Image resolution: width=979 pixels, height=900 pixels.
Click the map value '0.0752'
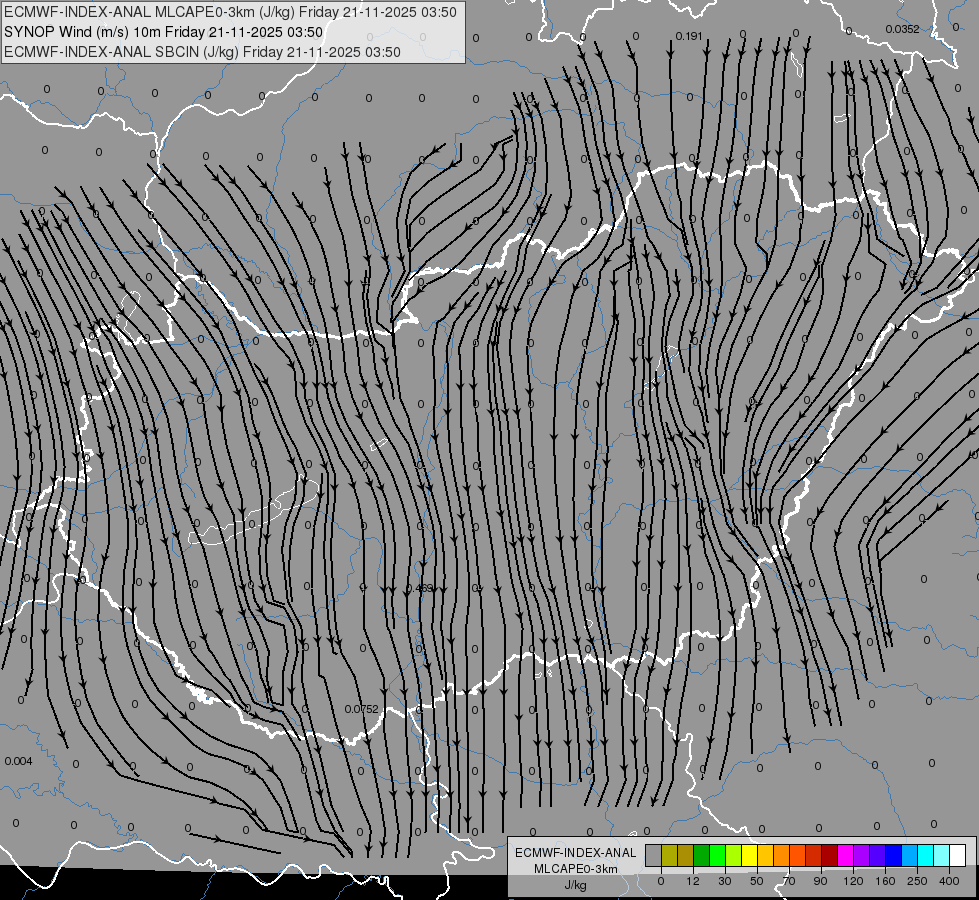click(362, 709)
